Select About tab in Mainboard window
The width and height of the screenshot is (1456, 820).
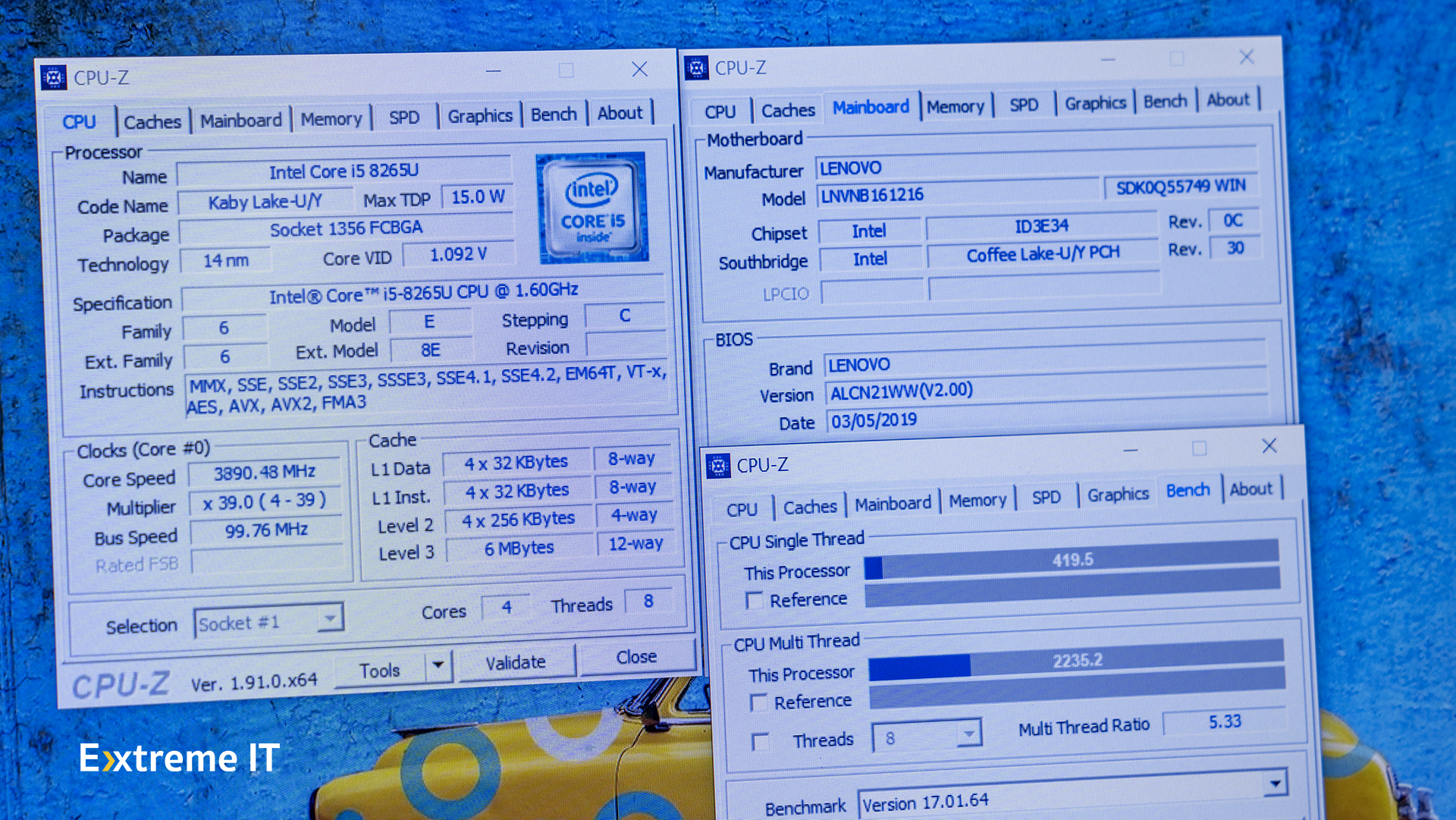click(x=1228, y=99)
